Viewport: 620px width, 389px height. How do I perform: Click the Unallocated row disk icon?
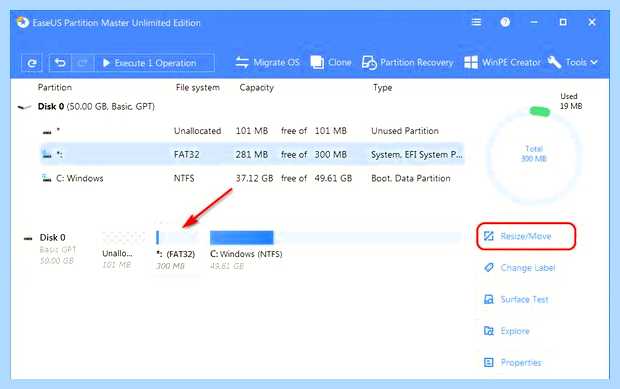coord(47,132)
